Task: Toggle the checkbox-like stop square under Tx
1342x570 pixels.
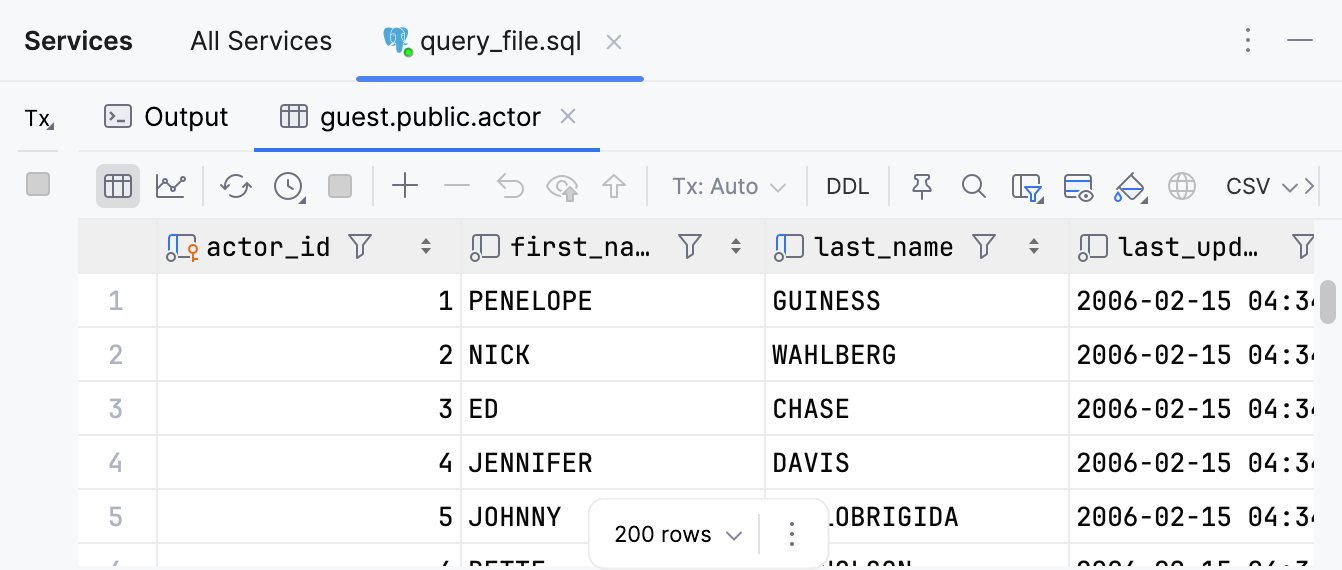Action: [x=38, y=184]
